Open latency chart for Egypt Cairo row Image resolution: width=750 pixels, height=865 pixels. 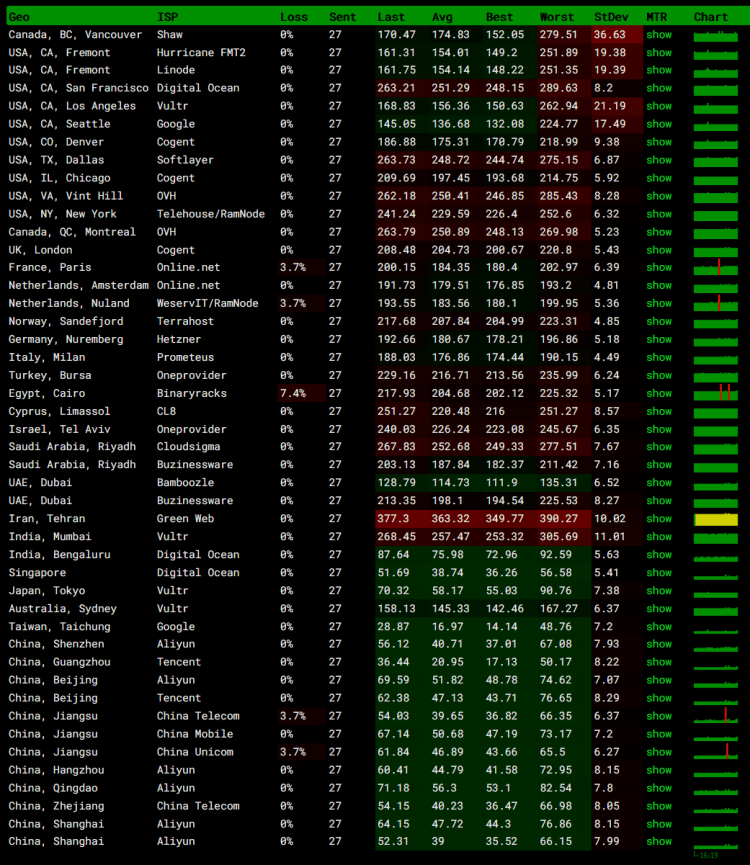pyautogui.click(x=716, y=393)
